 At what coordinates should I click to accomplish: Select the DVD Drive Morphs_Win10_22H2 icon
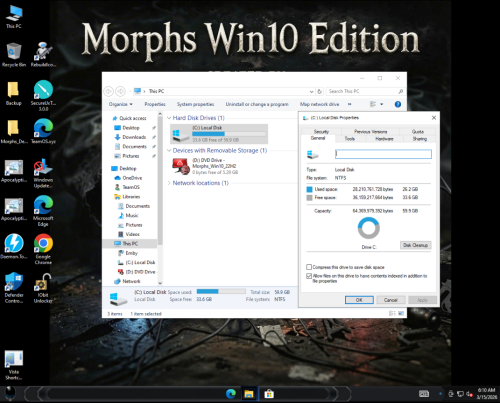(x=181, y=166)
